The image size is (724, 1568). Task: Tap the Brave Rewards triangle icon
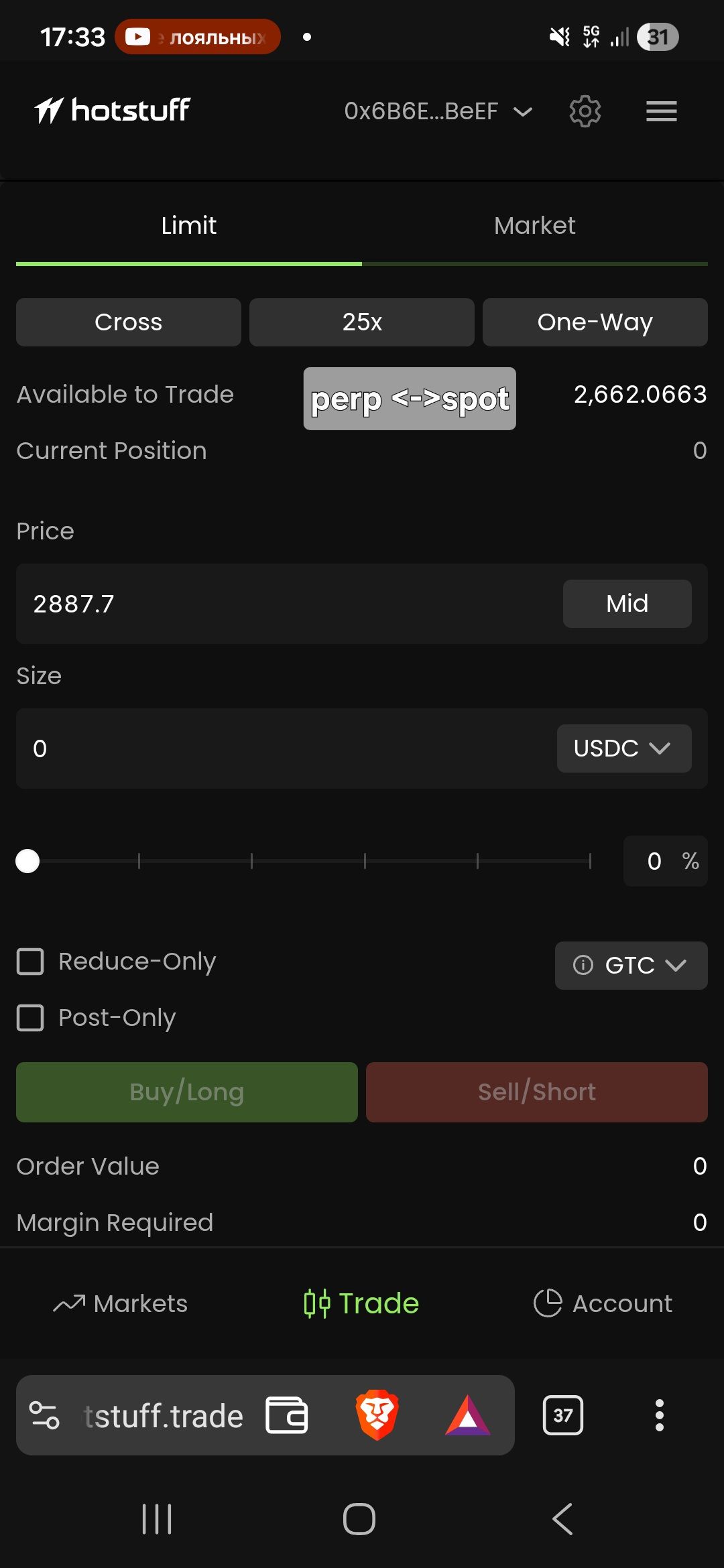click(x=467, y=1415)
